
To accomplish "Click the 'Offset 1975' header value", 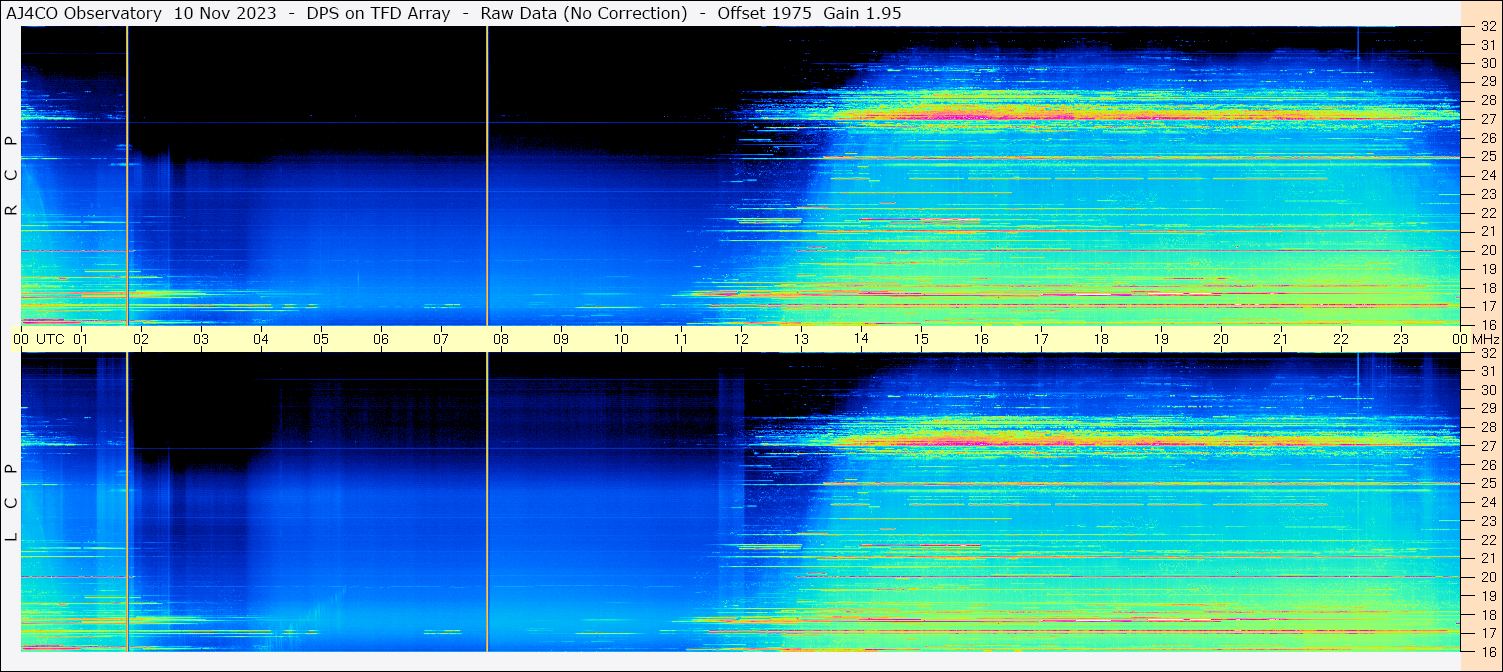I will (764, 13).
